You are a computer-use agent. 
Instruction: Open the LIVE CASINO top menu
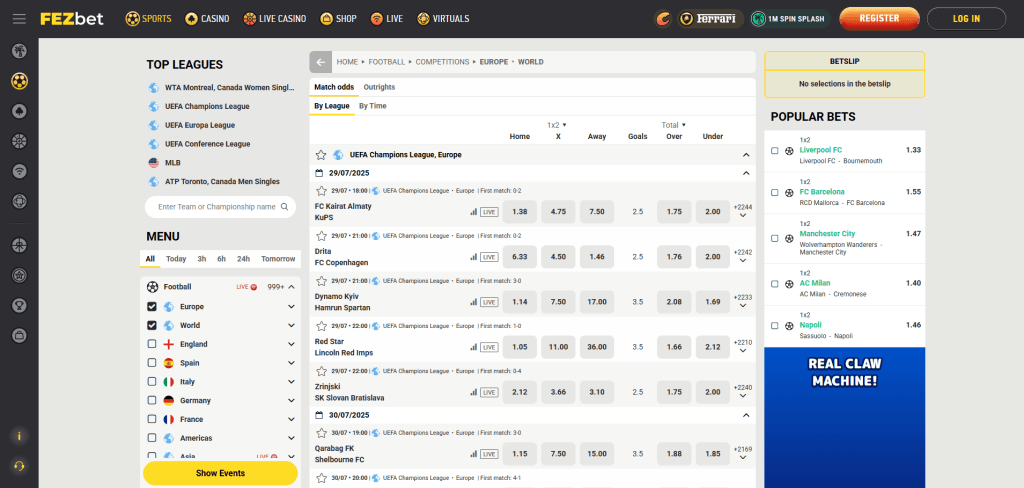click(274, 19)
